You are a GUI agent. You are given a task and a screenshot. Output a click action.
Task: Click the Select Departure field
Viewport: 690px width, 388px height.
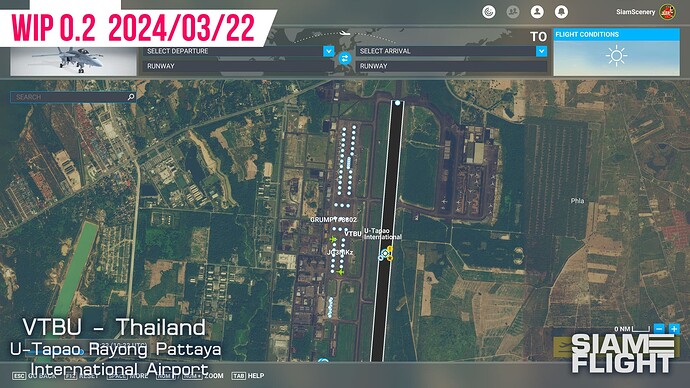pyautogui.click(x=238, y=51)
